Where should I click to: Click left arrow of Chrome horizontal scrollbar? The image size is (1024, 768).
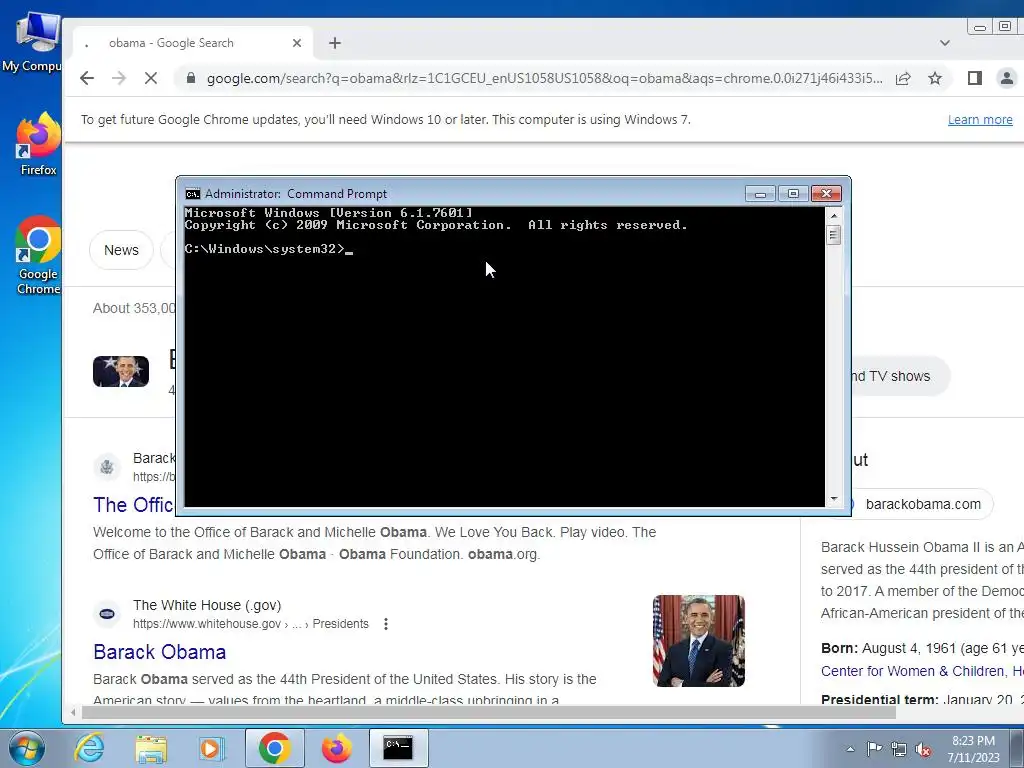click(x=73, y=712)
